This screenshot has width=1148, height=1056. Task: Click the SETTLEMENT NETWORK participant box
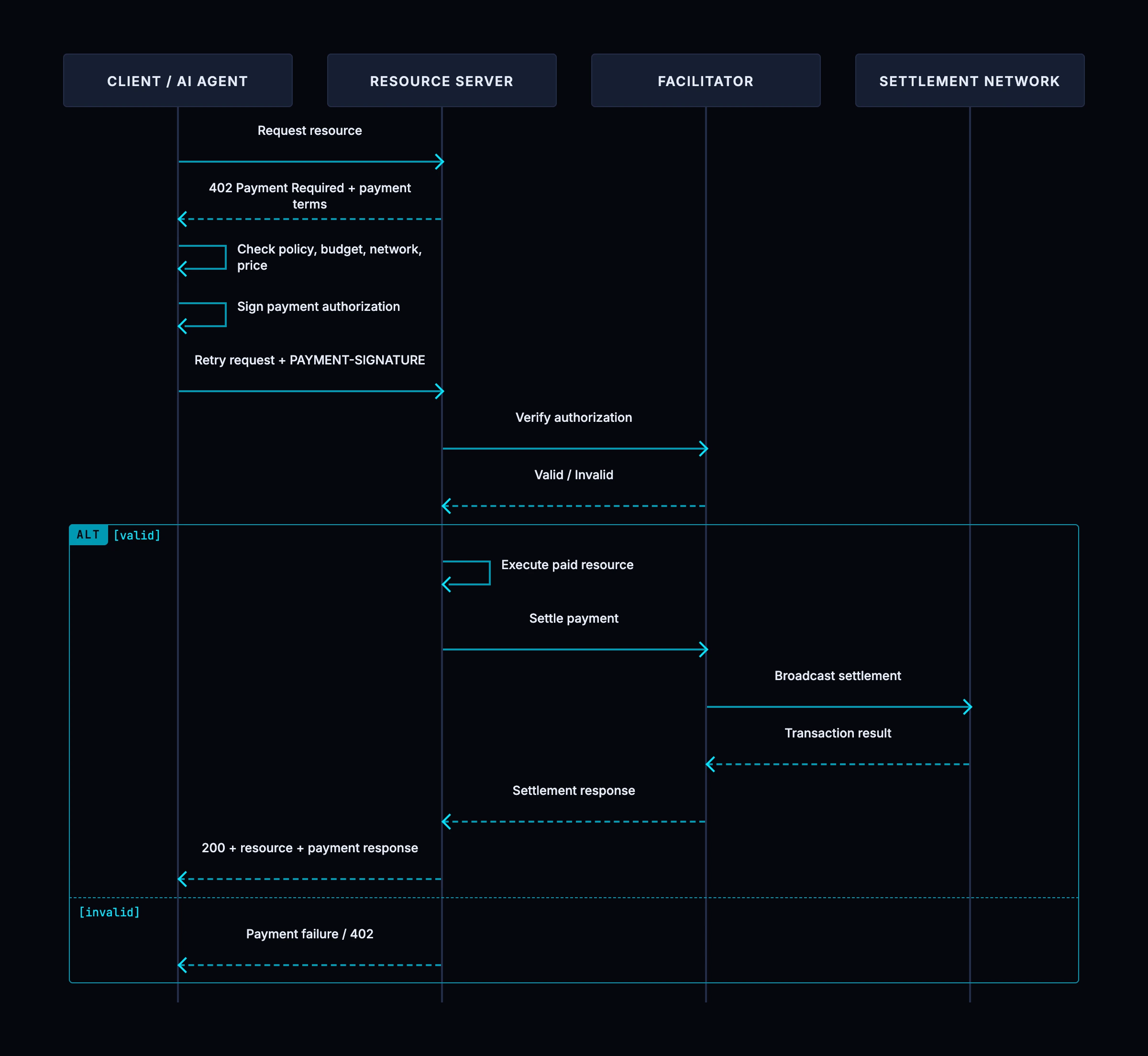click(x=970, y=80)
